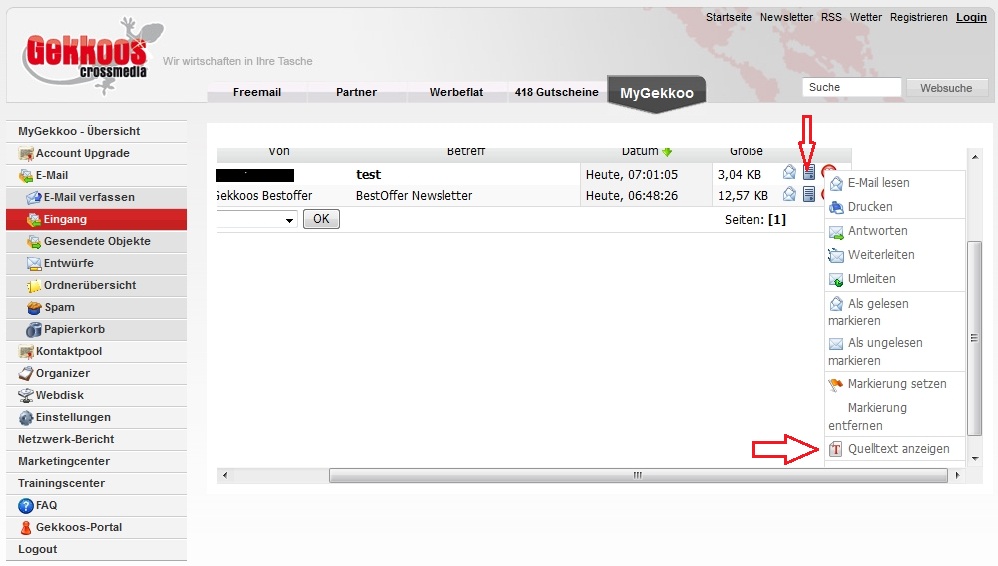Switch to the Freemail tab
Image resolution: width=998 pixels, height=566 pixels.
pyautogui.click(x=257, y=92)
